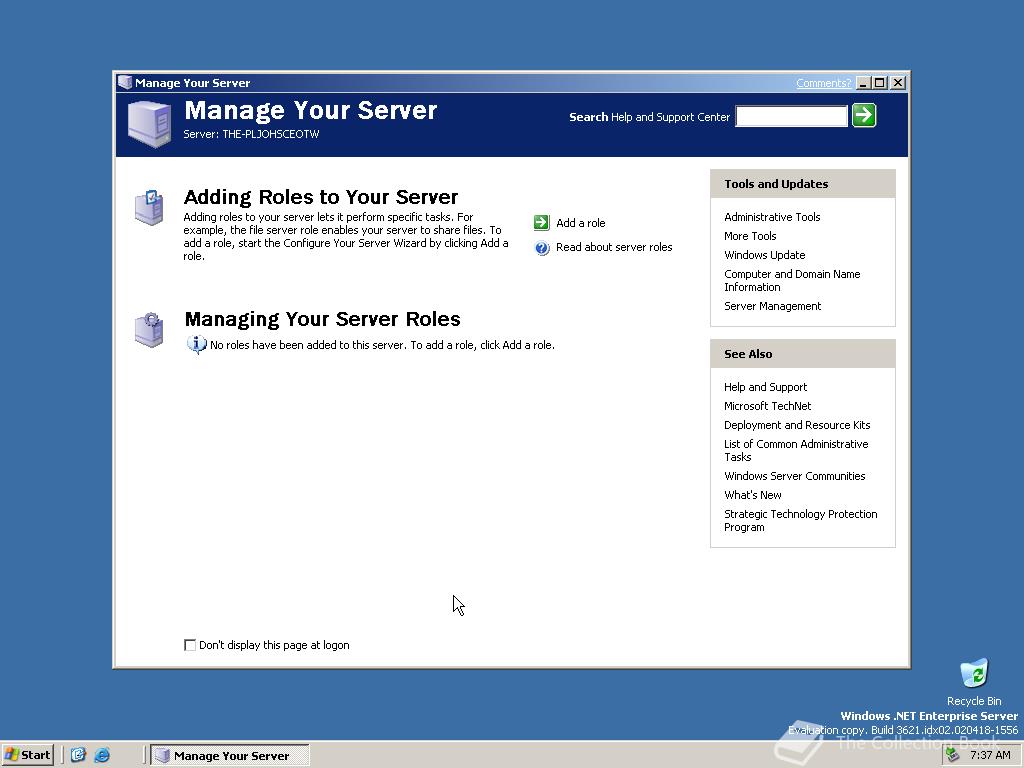Click the Tools and Updates panel heading
The image size is (1024, 768).
776,184
